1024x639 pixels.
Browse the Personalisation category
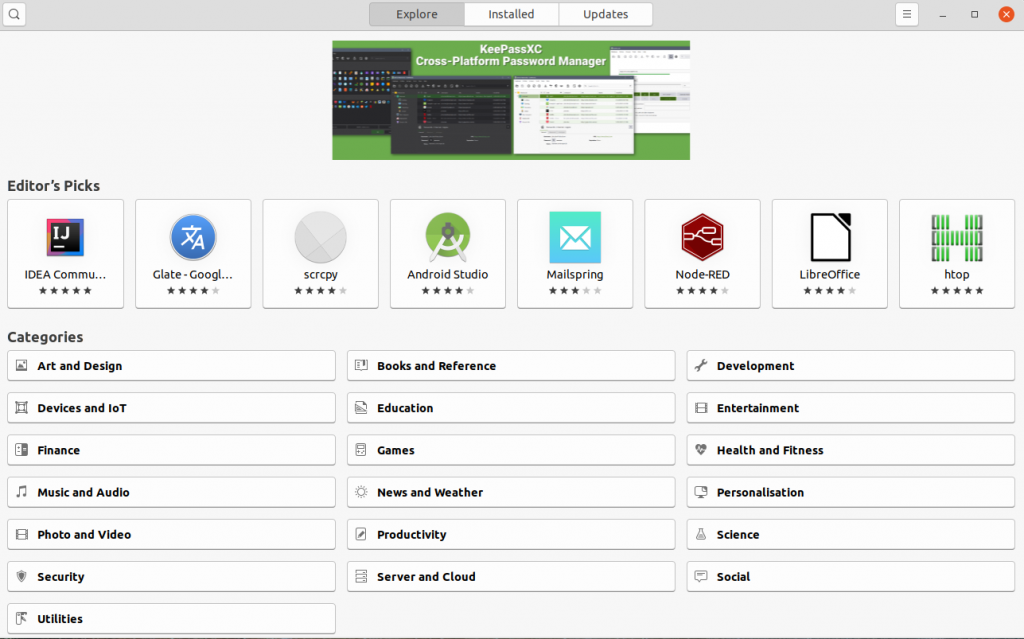(x=850, y=492)
